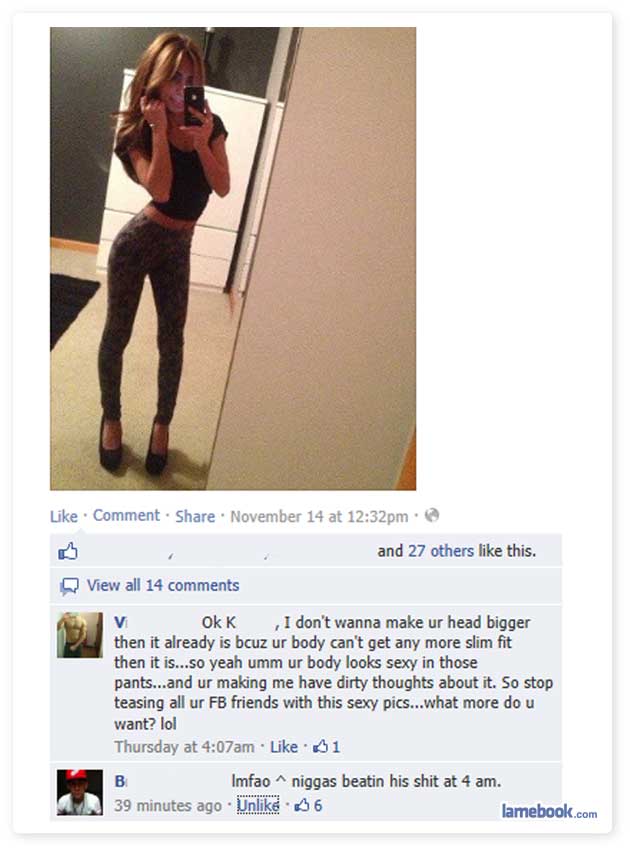Open shirtless commenter profile picture
This screenshot has height=851, width=630.
coord(80,635)
